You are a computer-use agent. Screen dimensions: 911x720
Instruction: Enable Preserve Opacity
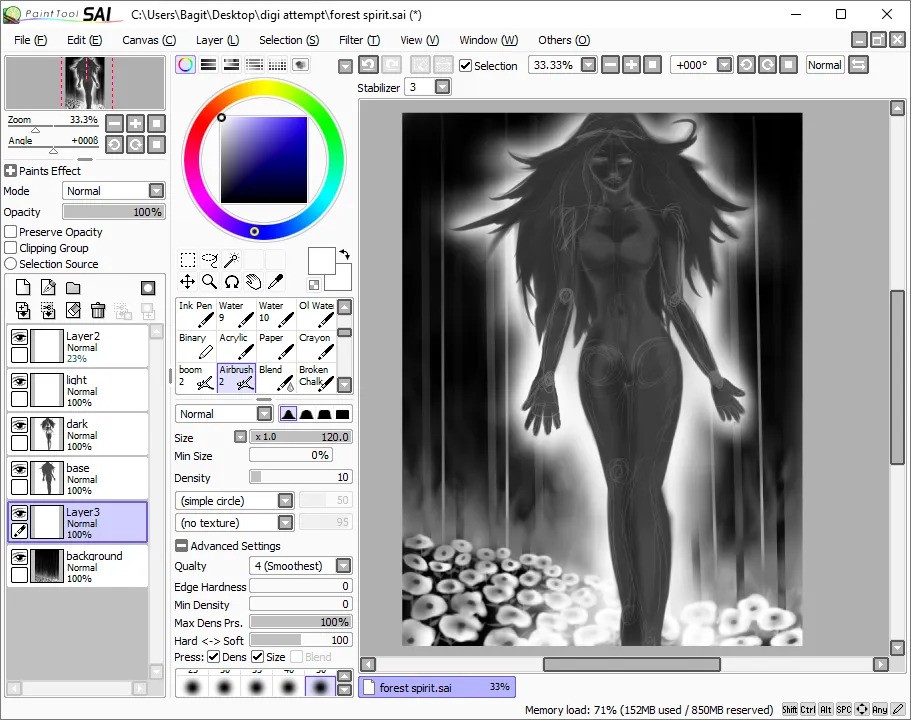(10, 232)
